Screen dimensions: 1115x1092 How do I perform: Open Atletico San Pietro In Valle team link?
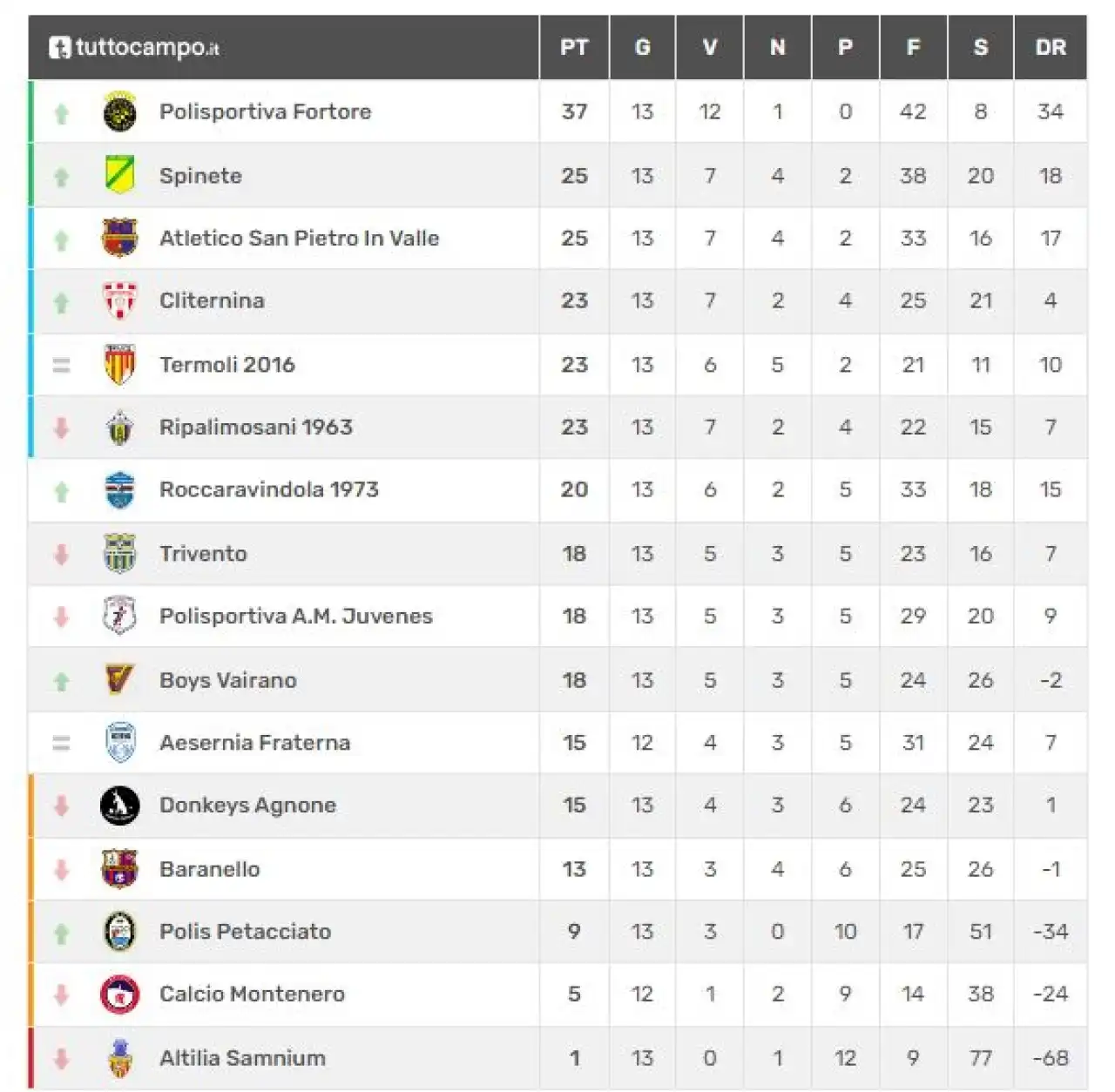click(x=299, y=238)
